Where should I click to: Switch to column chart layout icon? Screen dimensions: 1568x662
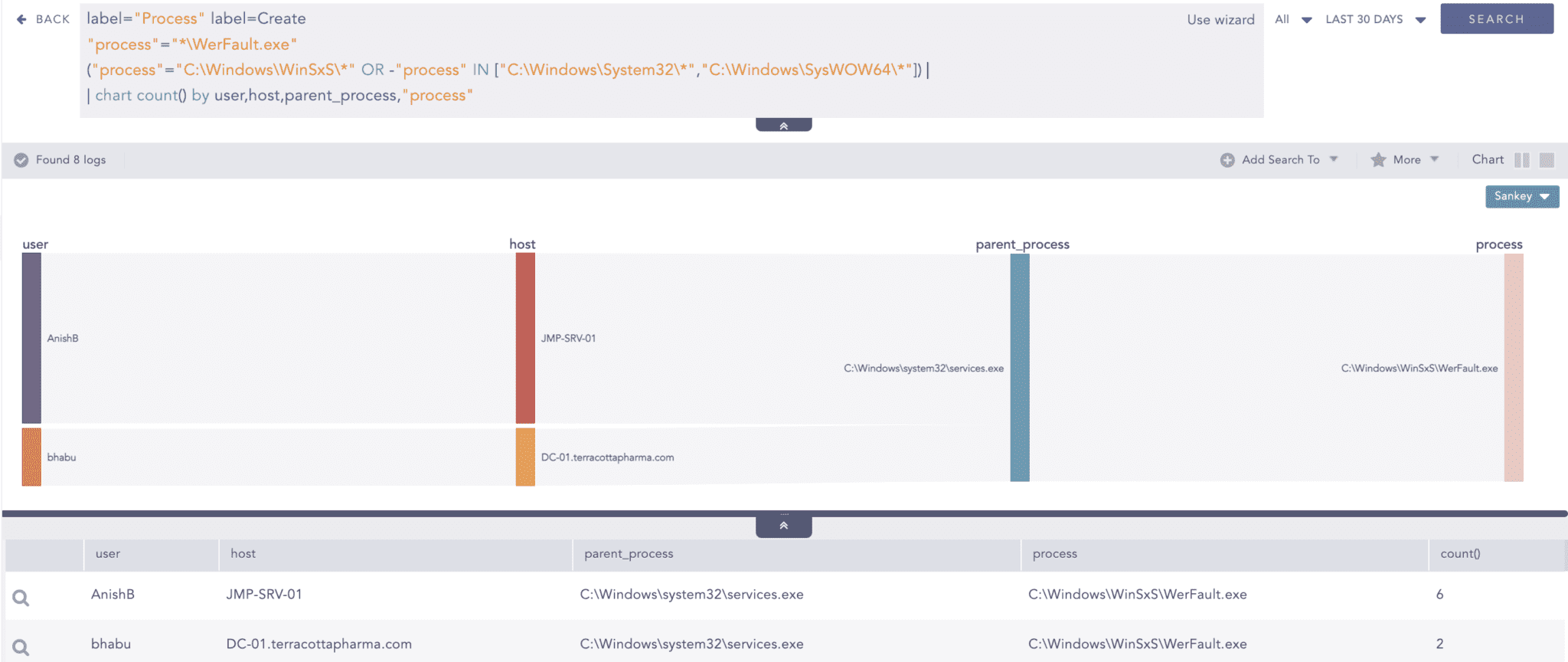pos(1522,160)
